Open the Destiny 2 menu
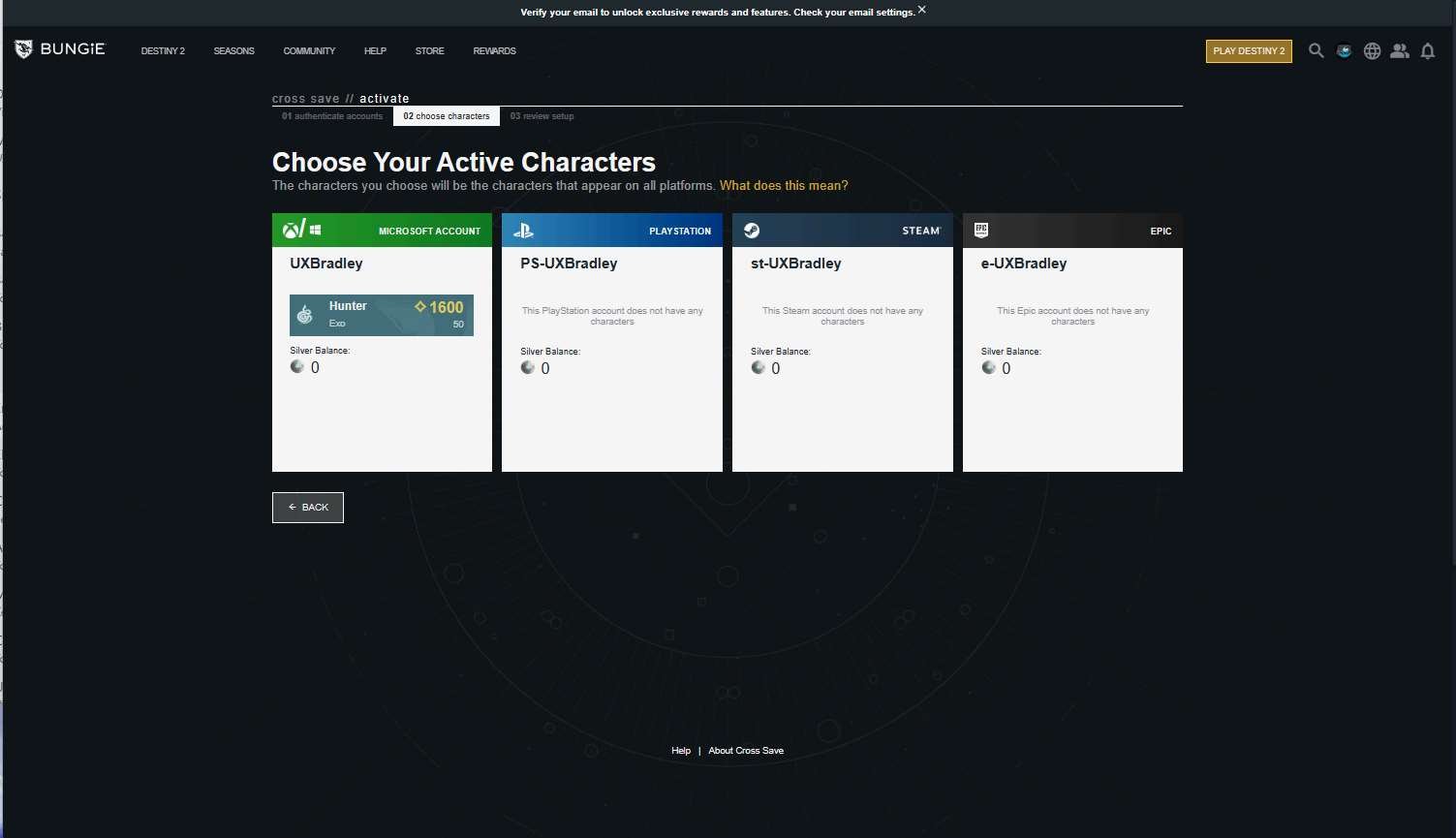Viewport: 1456px width, 838px height. [x=163, y=50]
